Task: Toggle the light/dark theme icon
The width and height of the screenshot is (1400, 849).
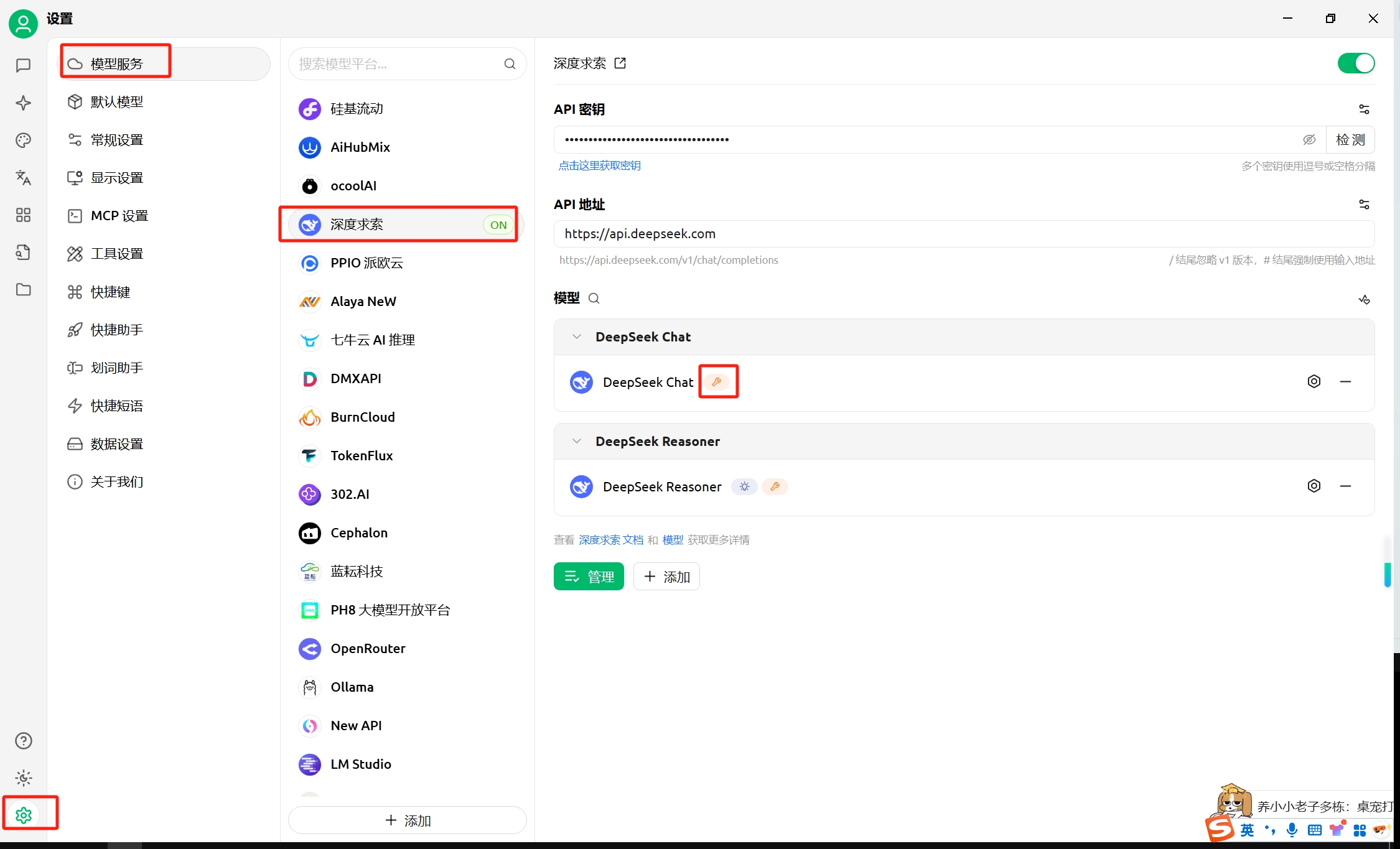Action: (24, 778)
